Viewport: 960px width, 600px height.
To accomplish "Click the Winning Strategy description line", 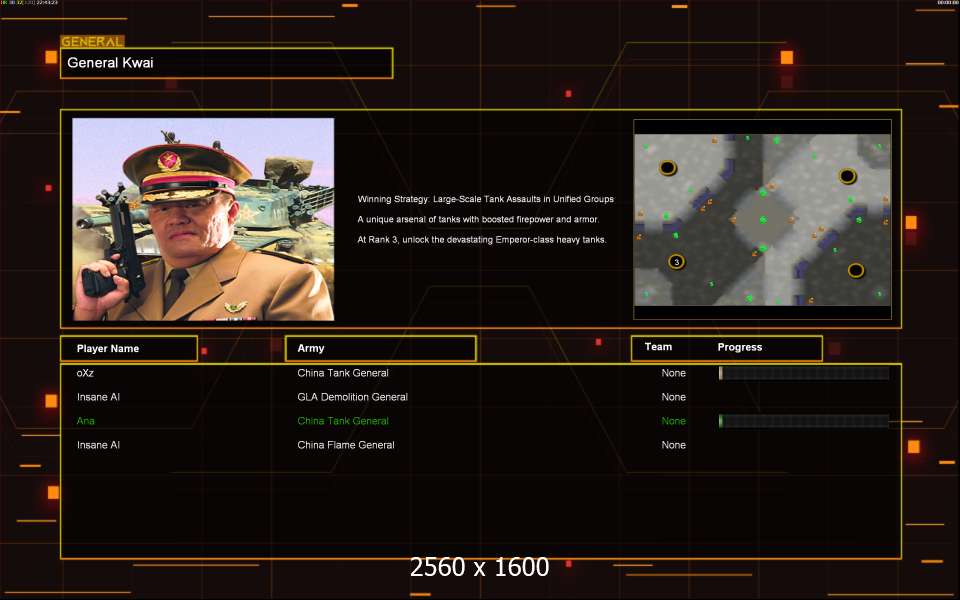I will click(x=486, y=199).
